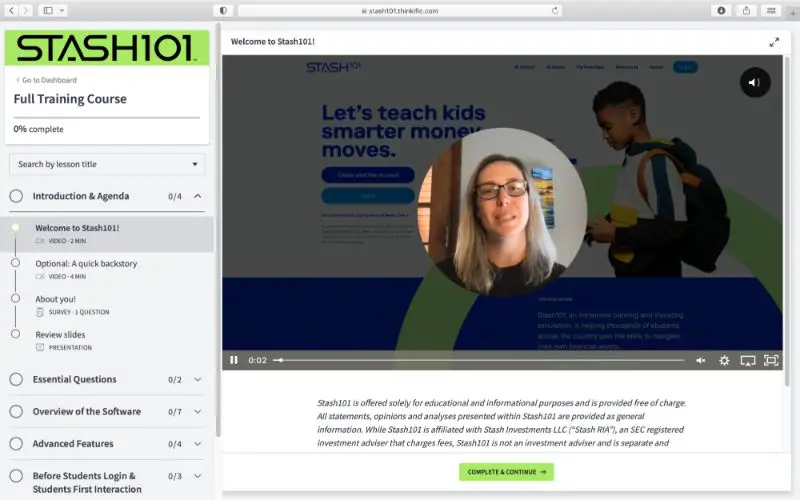This screenshot has height=500, width=800.
Task: Click the AirPlay icon in video controls
Action: coord(747,361)
